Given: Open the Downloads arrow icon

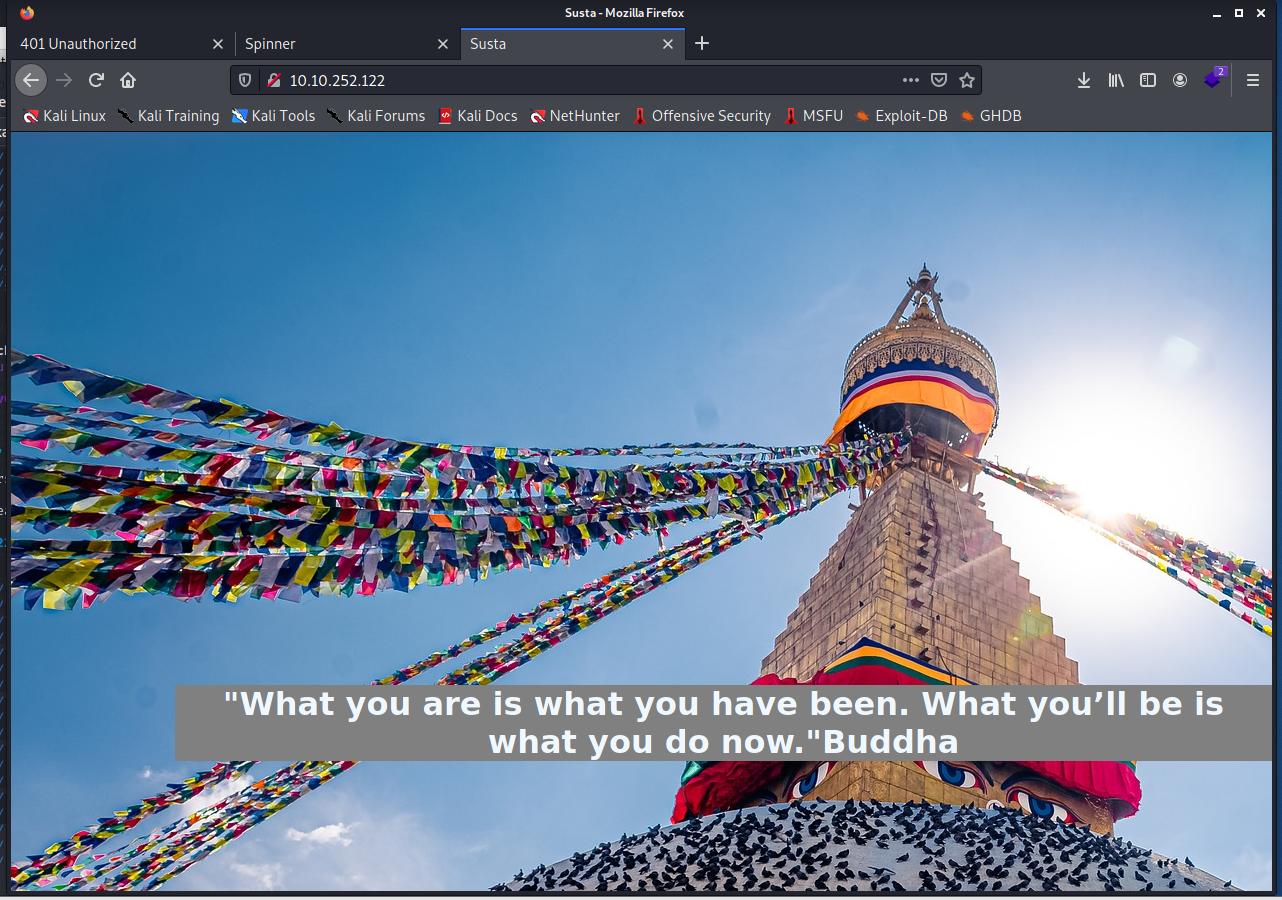Looking at the screenshot, I should tap(1083, 80).
